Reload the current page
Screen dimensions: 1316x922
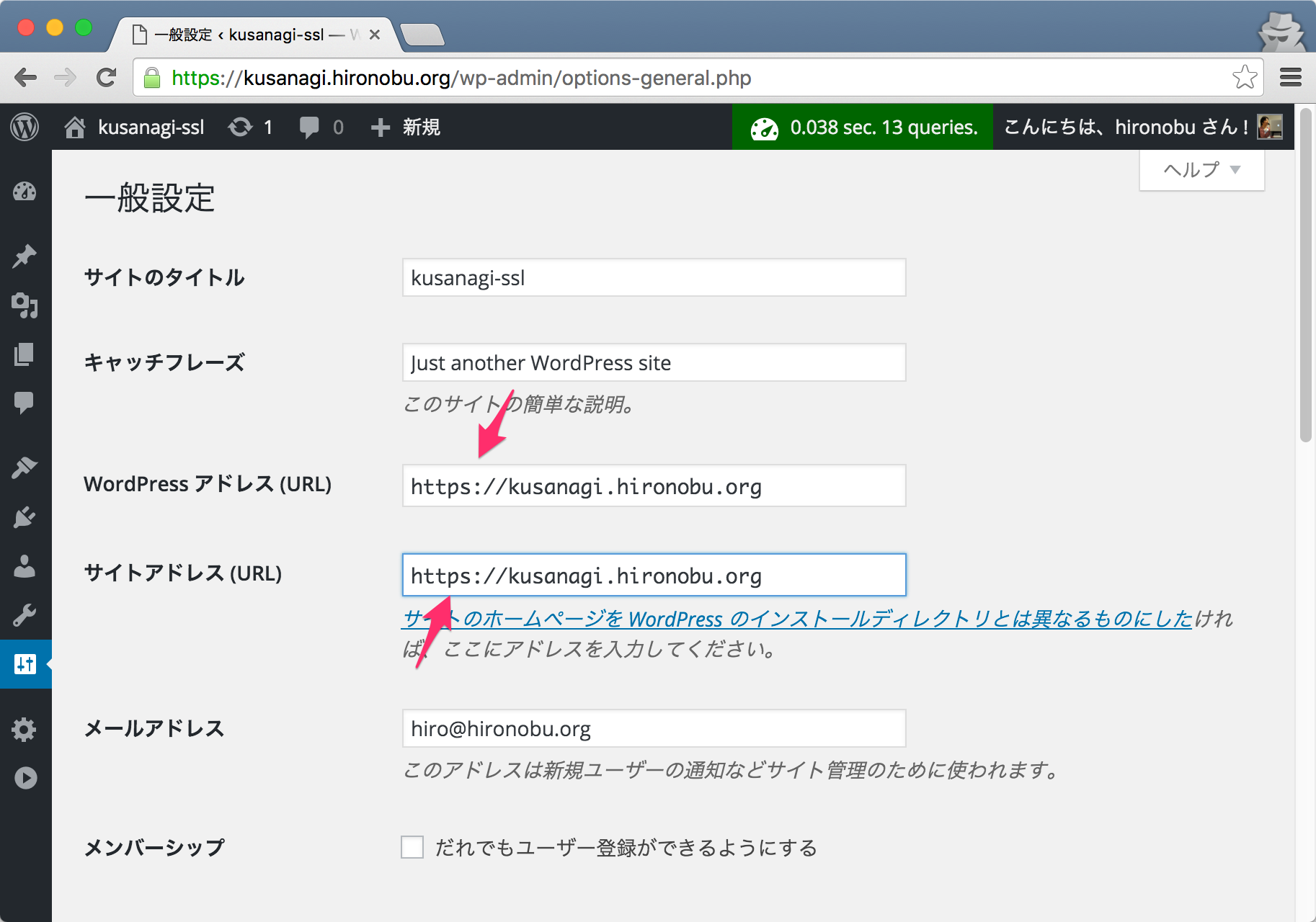tap(107, 78)
